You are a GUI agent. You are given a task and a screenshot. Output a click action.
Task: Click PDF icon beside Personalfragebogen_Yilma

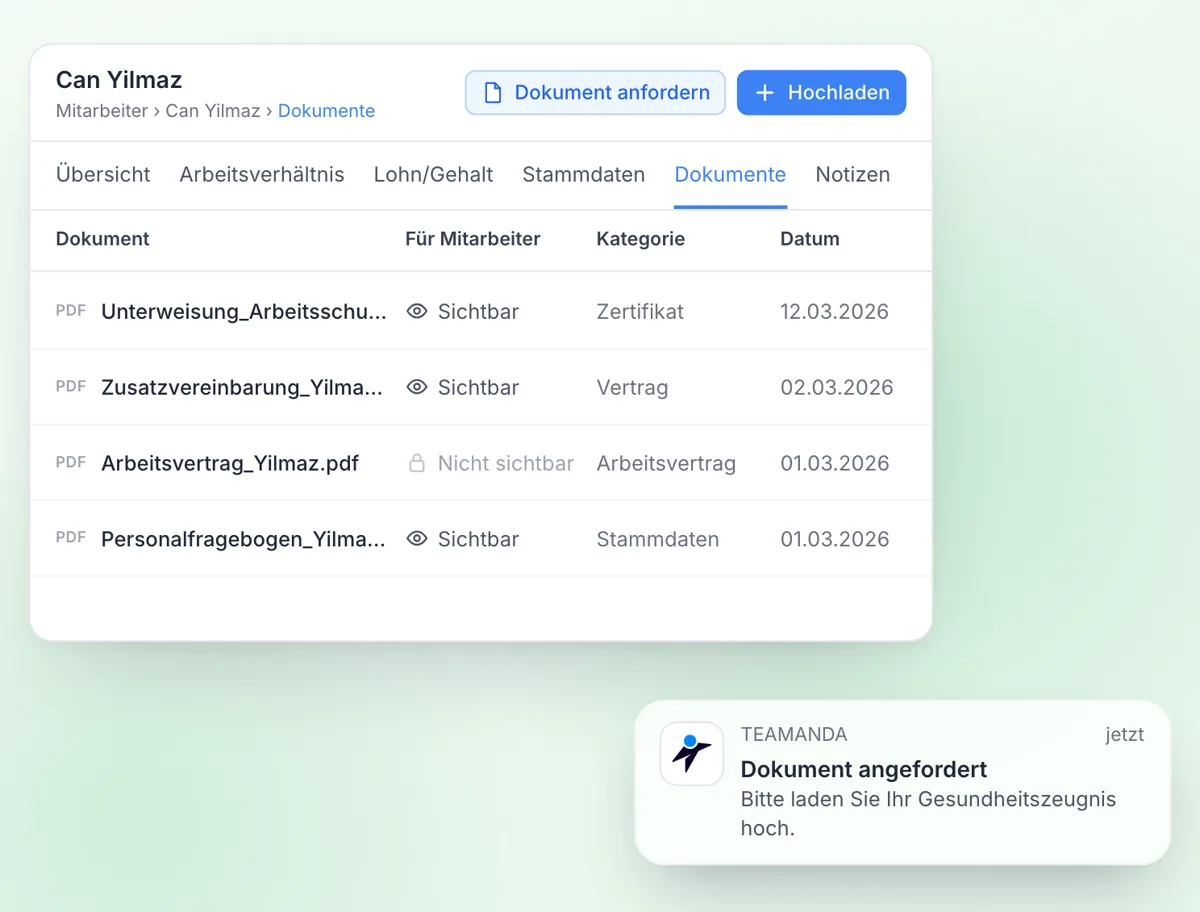tap(71, 539)
